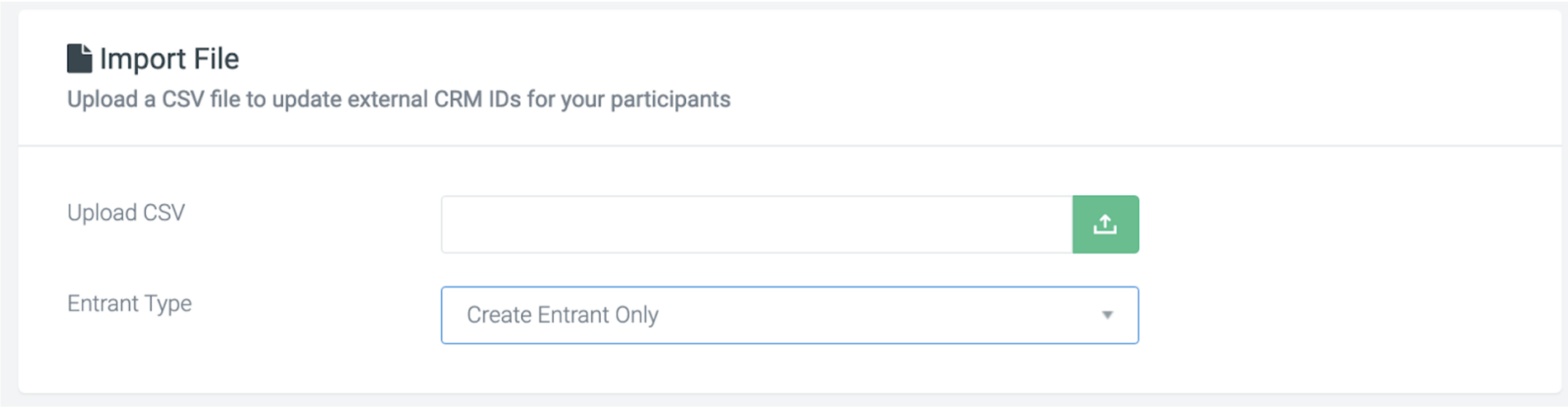This screenshot has width=1568, height=408.
Task: Click the CSV upload description subtitle
Action: 399,99
